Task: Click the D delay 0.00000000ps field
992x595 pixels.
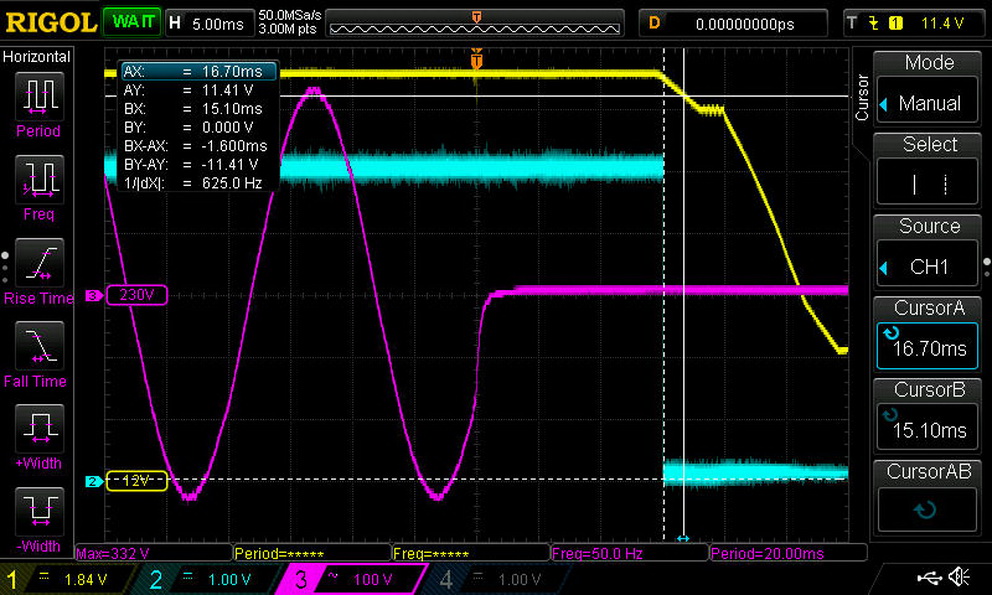Action: [x=733, y=23]
